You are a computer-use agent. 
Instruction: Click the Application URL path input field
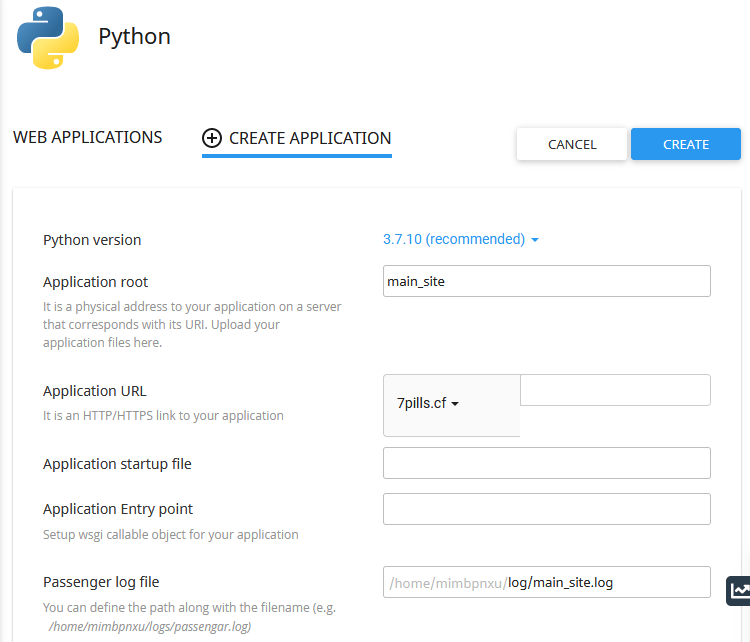pos(615,390)
